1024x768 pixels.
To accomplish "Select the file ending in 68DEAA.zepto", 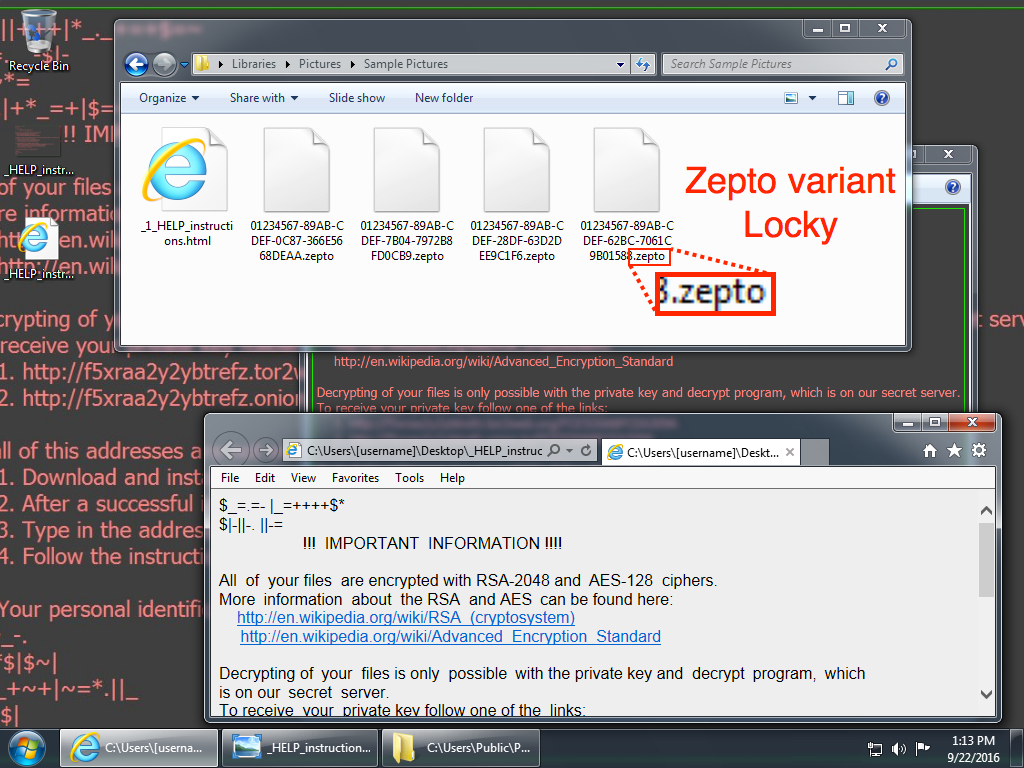I will [x=296, y=195].
